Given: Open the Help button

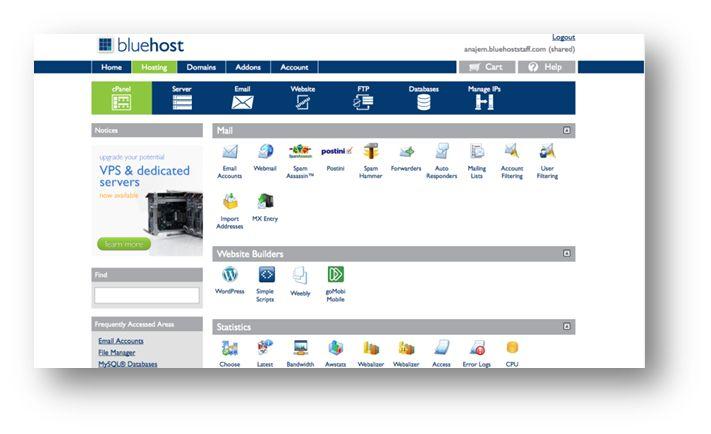Looking at the screenshot, I should (546, 67).
